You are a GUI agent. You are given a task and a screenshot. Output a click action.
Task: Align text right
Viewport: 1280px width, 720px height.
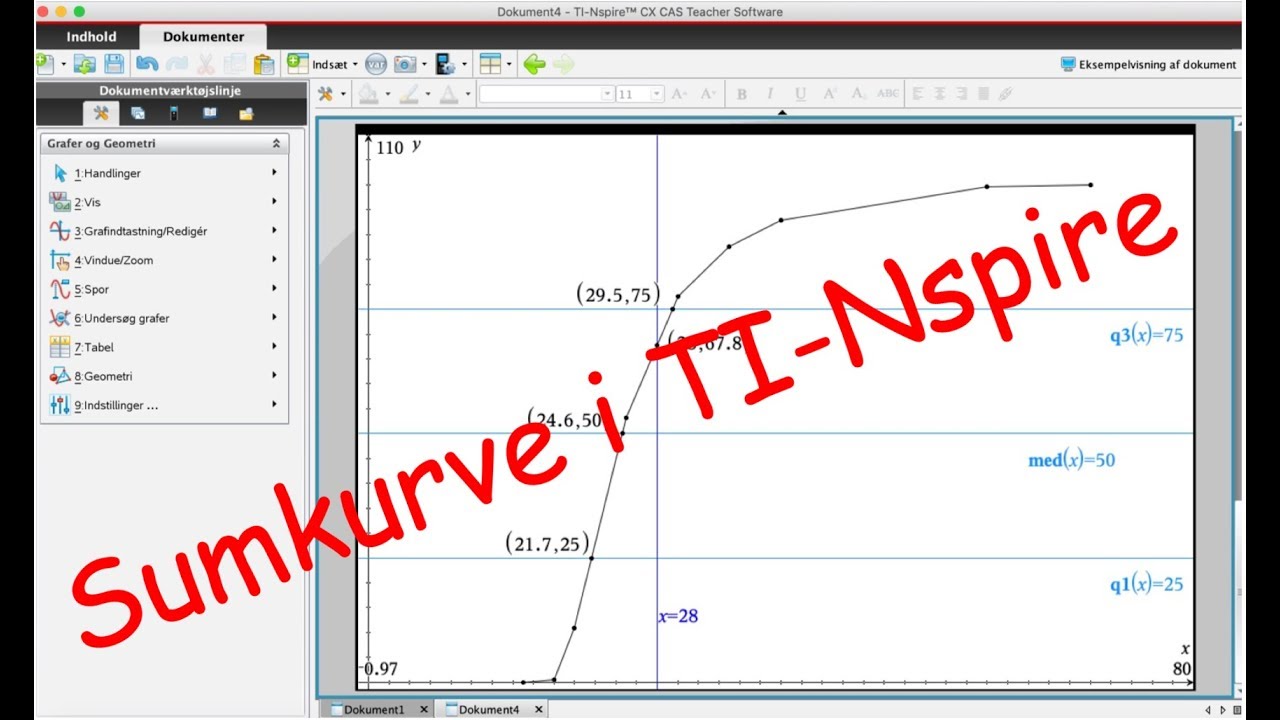[x=961, y=93]
